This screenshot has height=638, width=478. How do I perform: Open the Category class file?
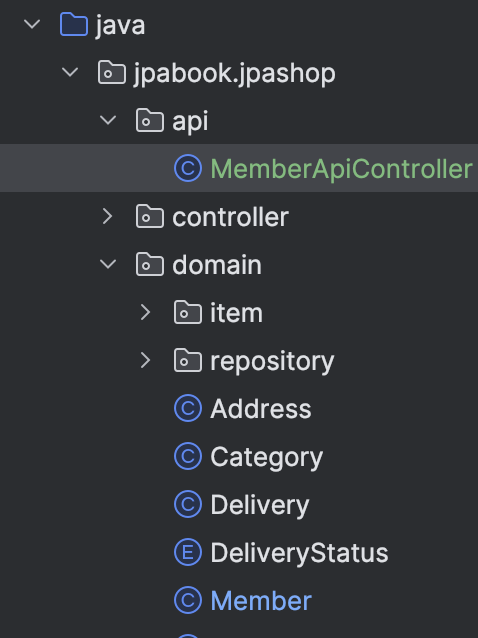266,457
